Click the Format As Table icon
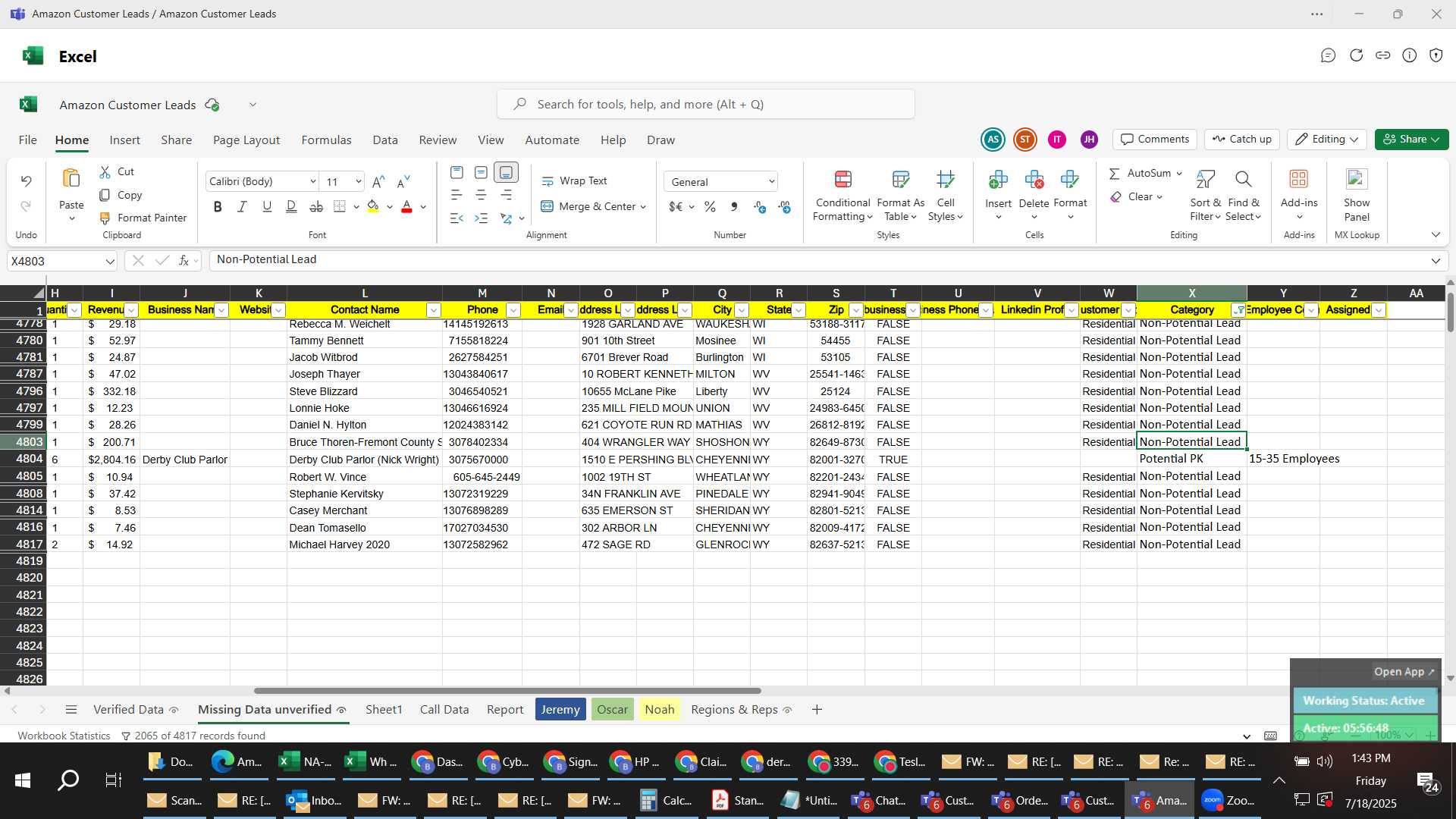The image size is (1456, 819). [901, 180]
